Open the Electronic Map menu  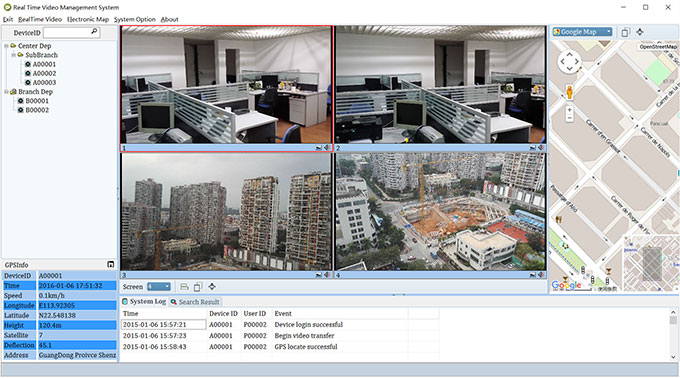coord(88,19)
